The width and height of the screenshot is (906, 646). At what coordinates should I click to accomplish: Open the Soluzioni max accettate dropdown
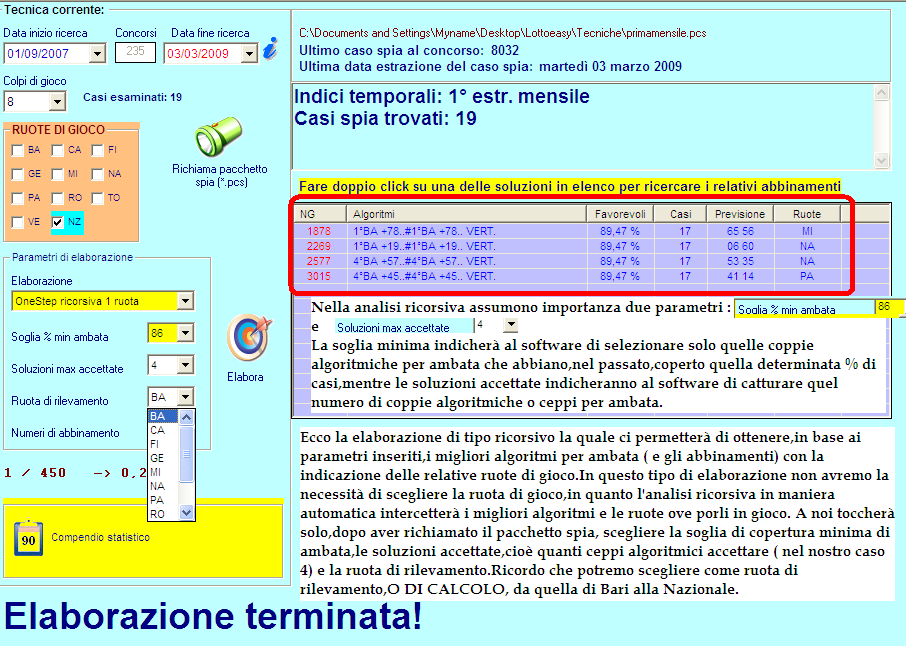click(185, 365)
